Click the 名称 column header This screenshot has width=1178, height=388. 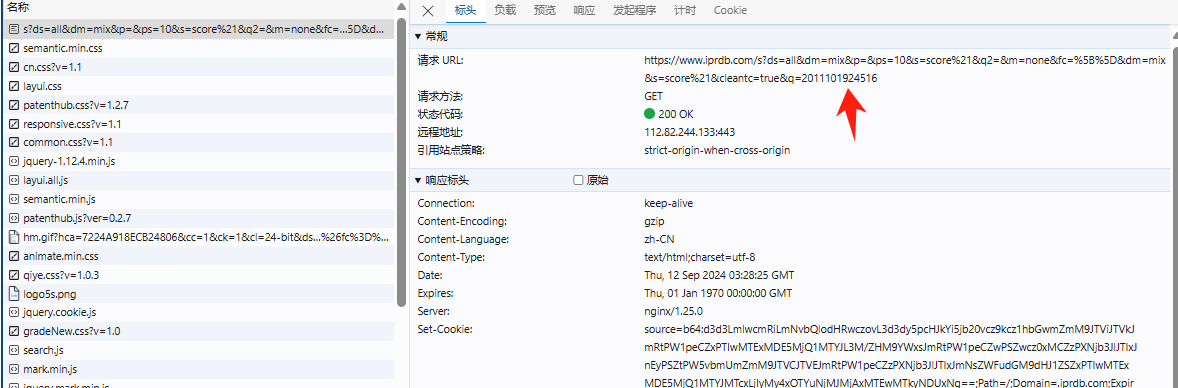point(17,8)
